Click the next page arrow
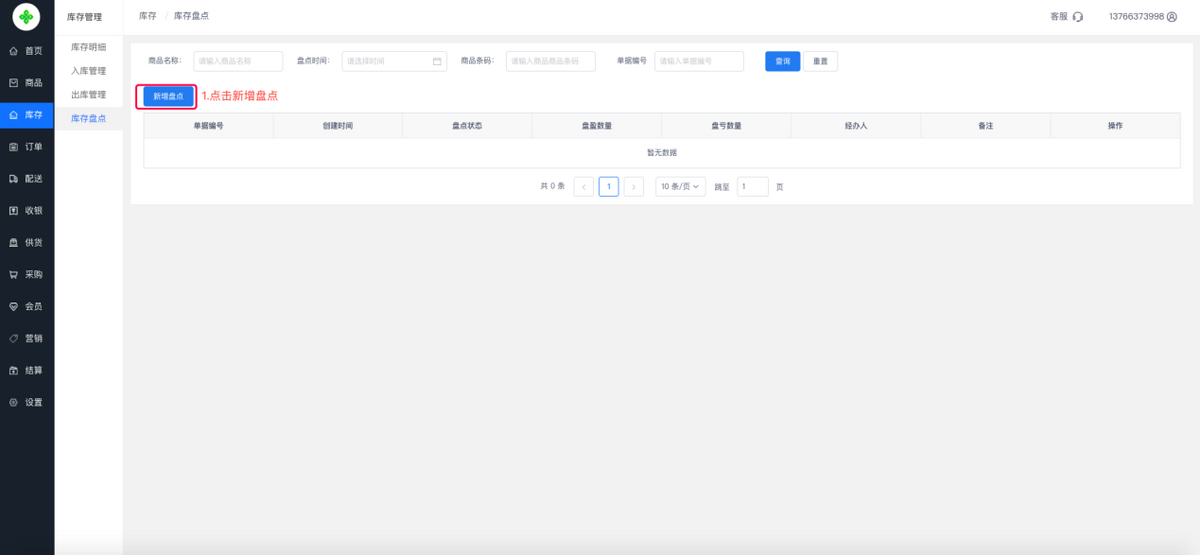 [x=634, y=186]
